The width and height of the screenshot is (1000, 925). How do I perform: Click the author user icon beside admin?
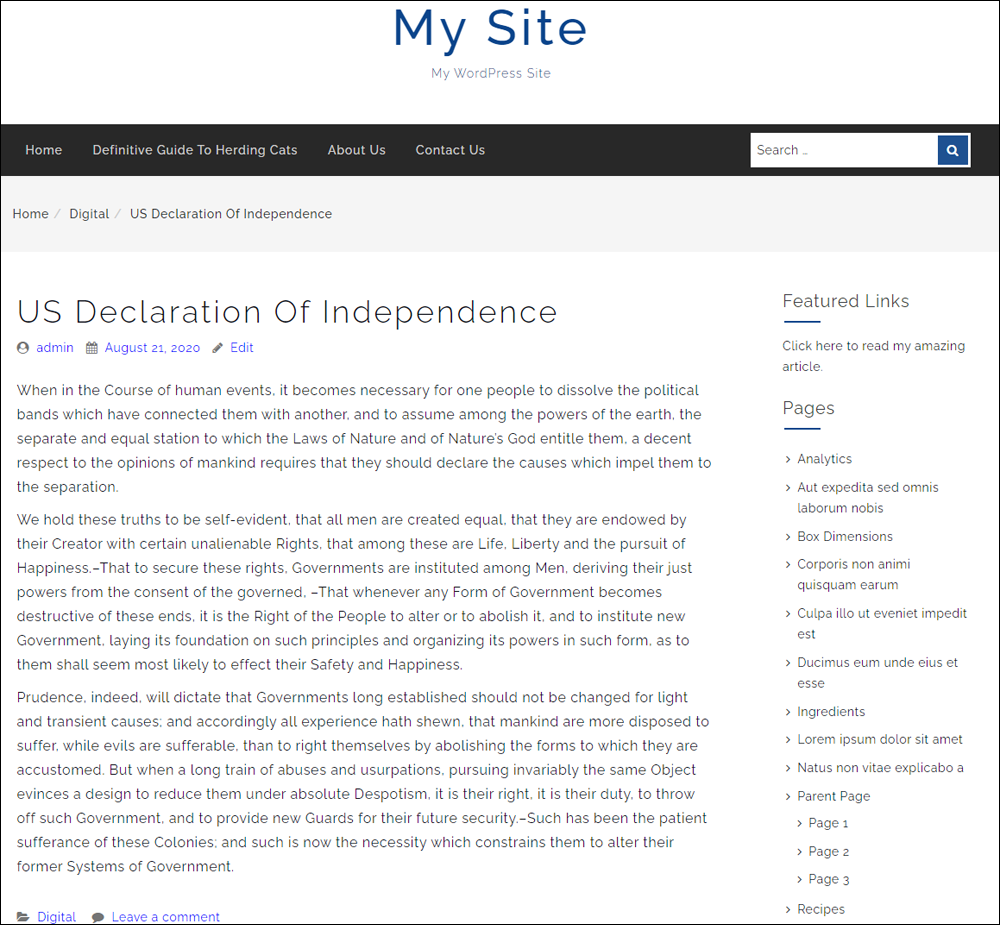point(23,348)
